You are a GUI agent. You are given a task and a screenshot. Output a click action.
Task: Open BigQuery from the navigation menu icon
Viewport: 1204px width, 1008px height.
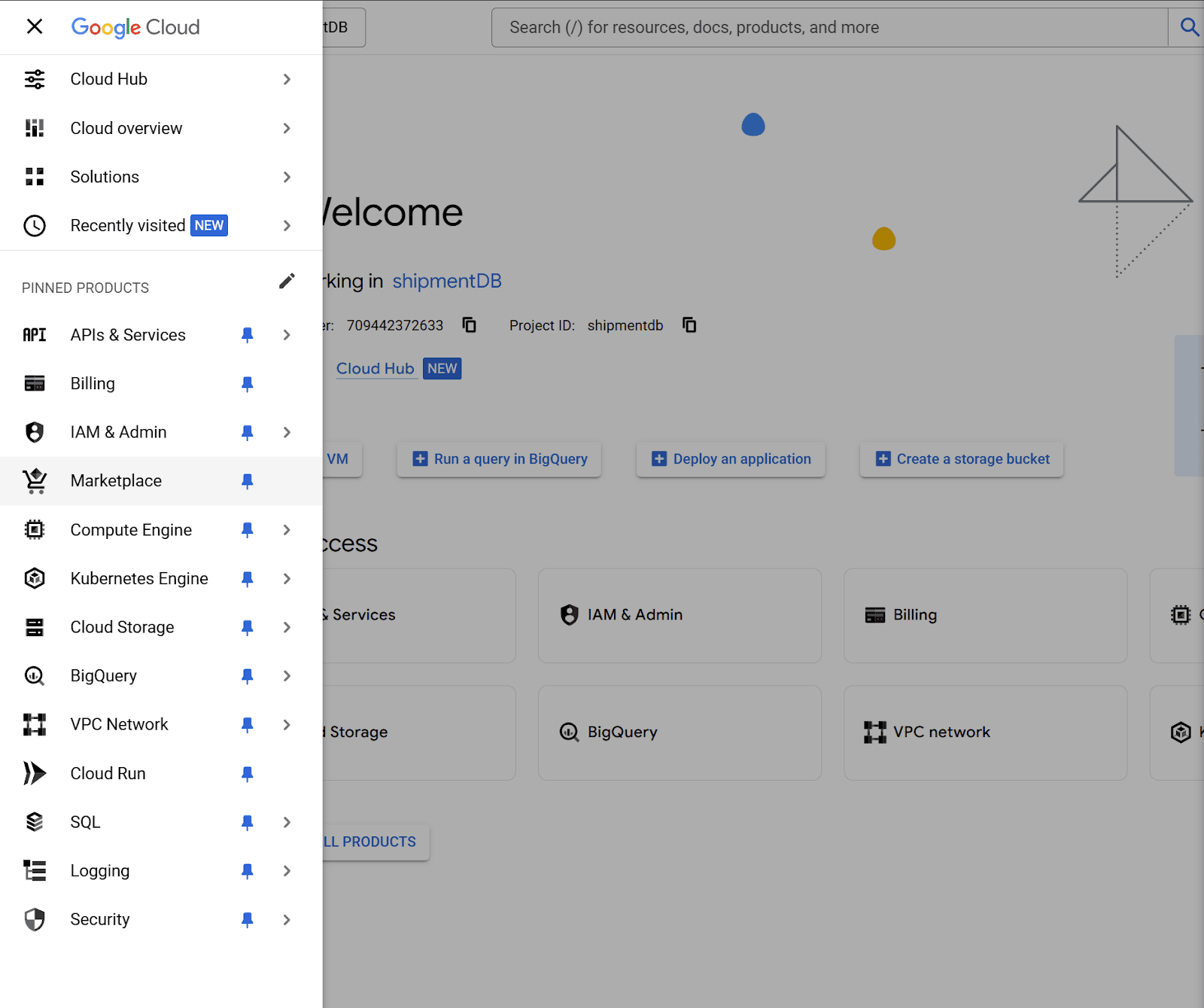[x=34, y=675]
